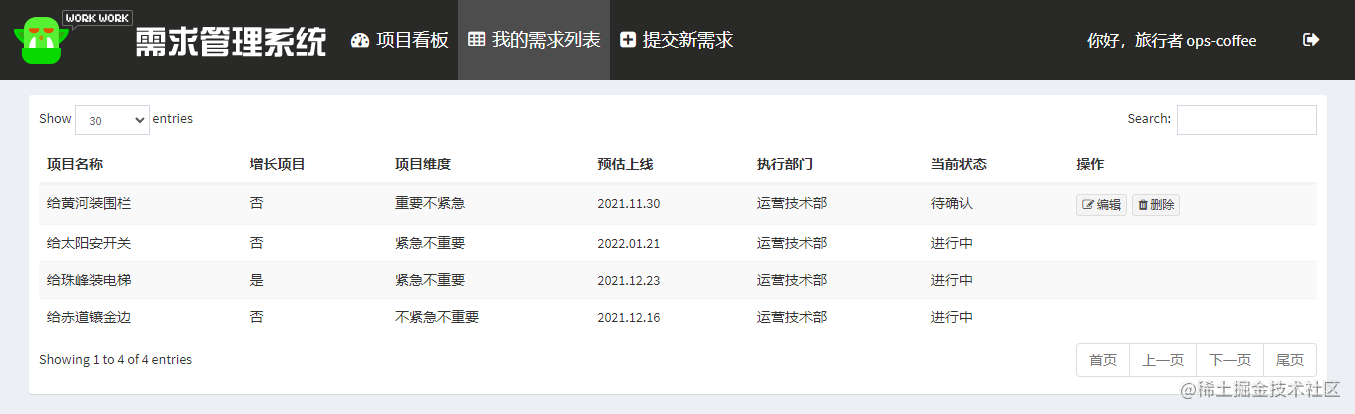Sort by 执行部门 column header
This screenshot has height=414, width=1355.
(785, 164)
